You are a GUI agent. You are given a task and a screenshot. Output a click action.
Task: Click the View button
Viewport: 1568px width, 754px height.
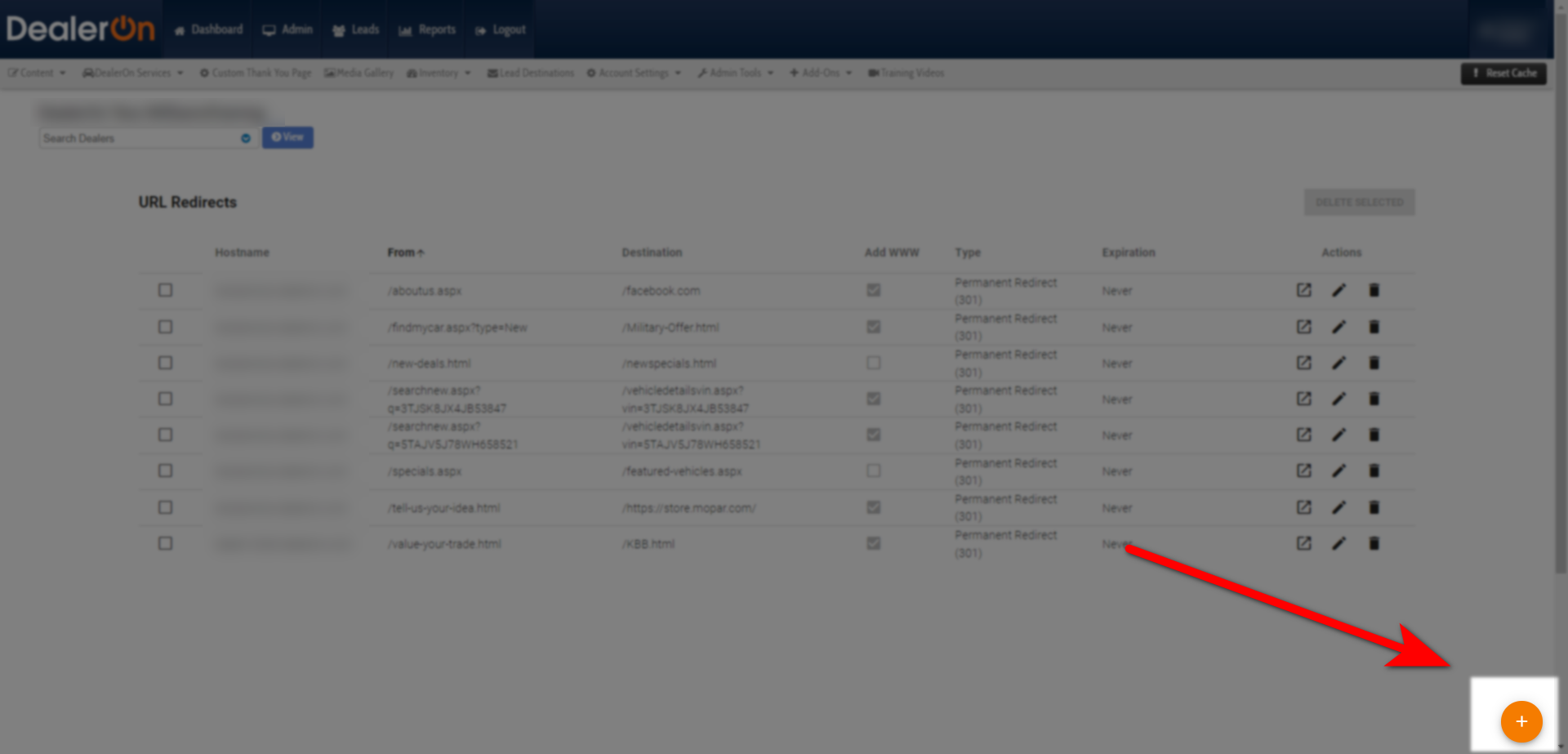click(287, 137)
